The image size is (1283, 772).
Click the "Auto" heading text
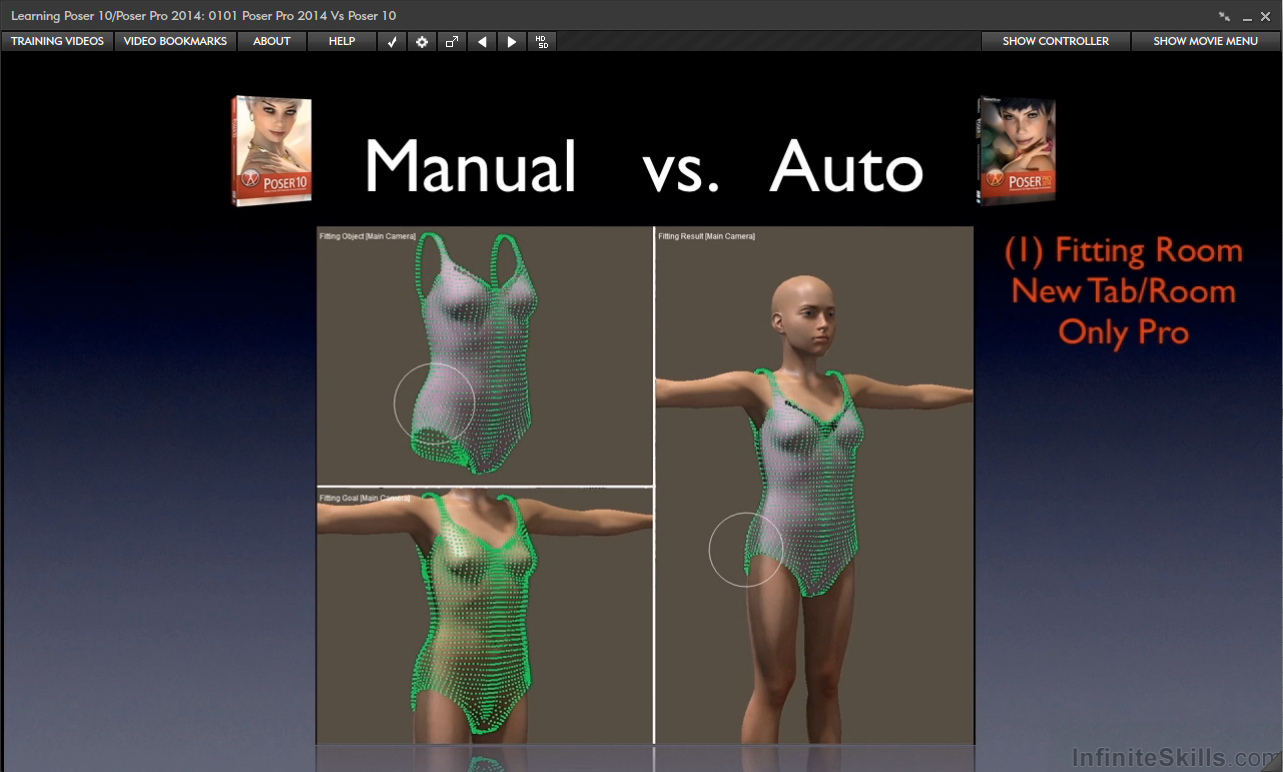[846, 166]
